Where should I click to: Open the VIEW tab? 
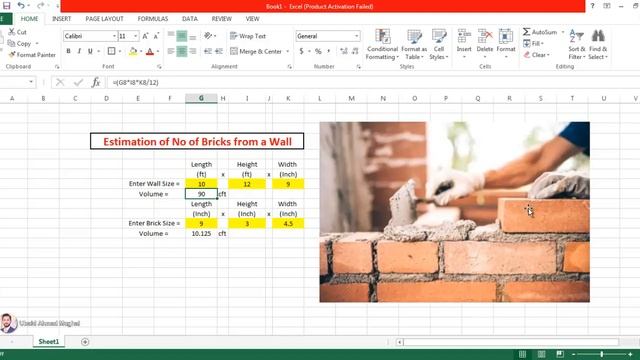[252, 19]
